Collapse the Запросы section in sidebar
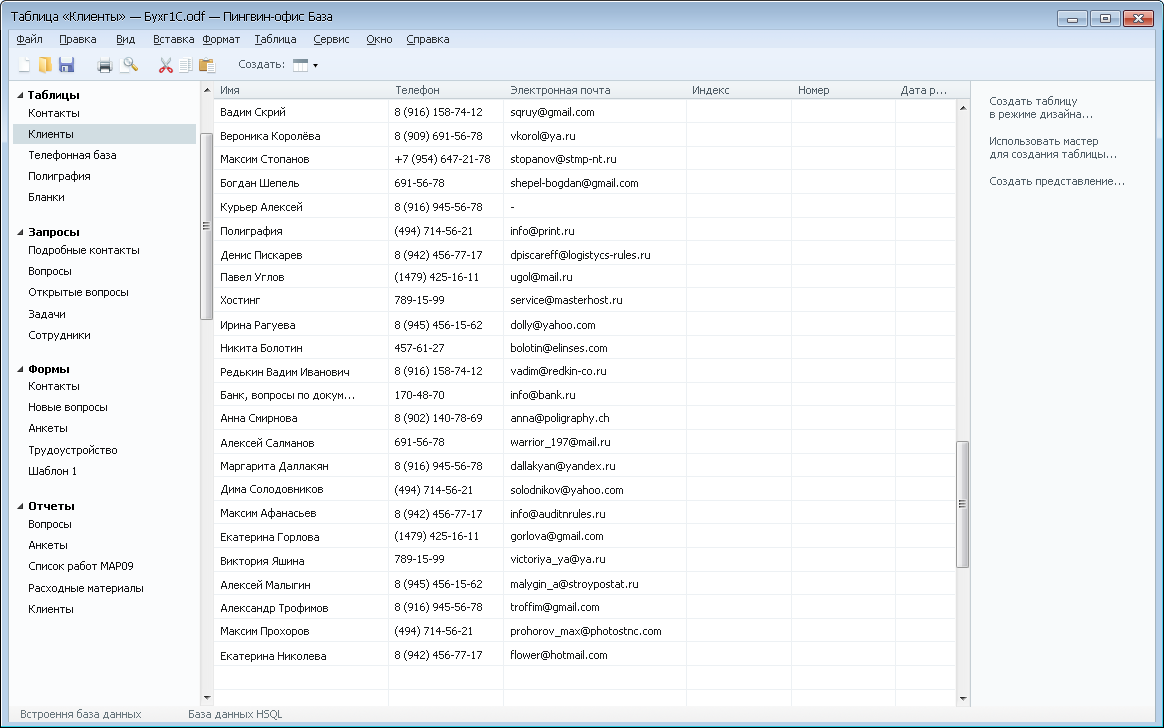This screenshot has width=1164, height=728. click(19, 232)
